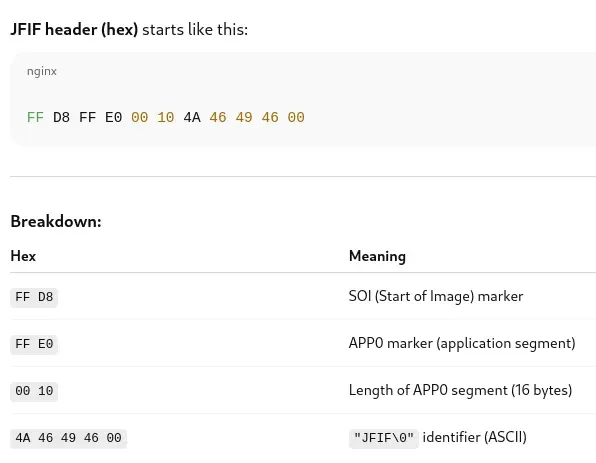The image size is (596, 463).
Task: Click the "JFIF\0" inline code identifier
Action: pos(384,438)
